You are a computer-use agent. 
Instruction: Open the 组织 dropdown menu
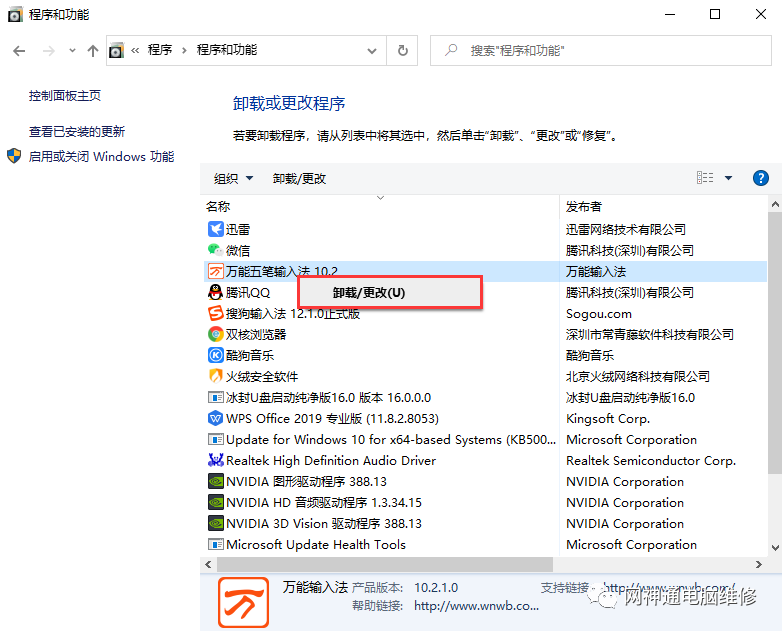click(233, 179)
